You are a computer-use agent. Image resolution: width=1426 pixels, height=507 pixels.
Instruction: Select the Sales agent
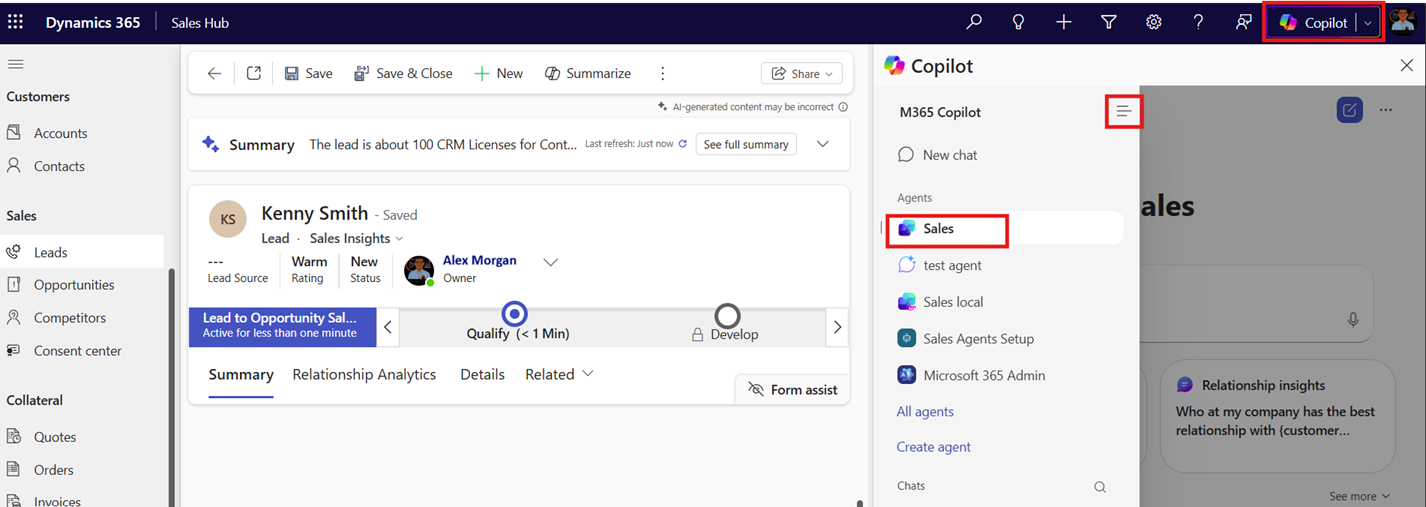(x=1006, y=228)
